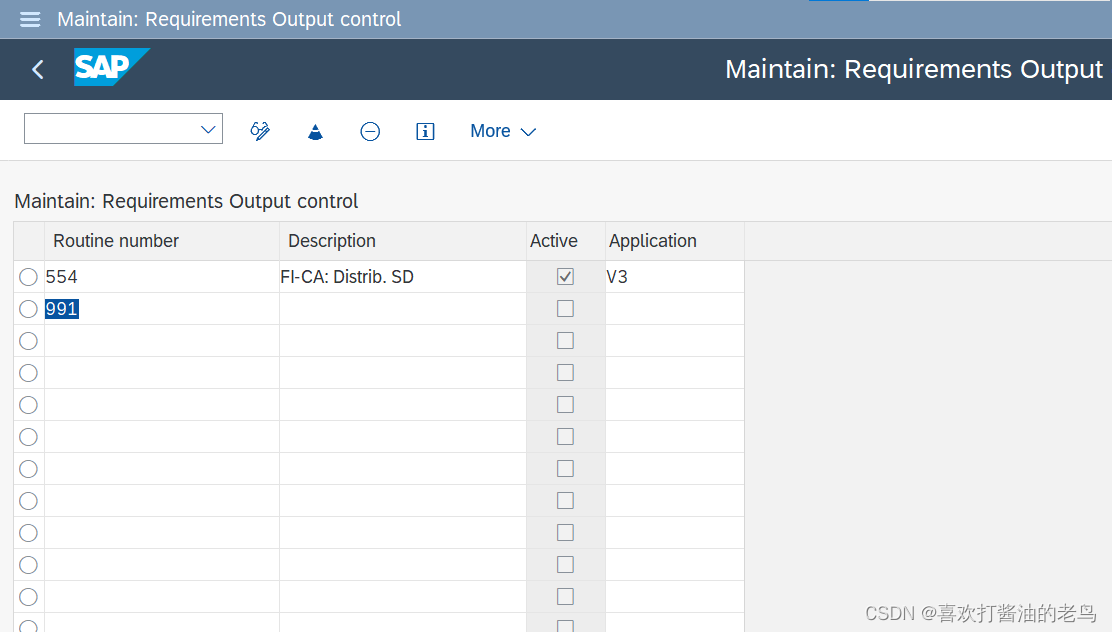The image size is (1112, 632).
Task: Open the Information icon
Action: [x=425, y=131]
